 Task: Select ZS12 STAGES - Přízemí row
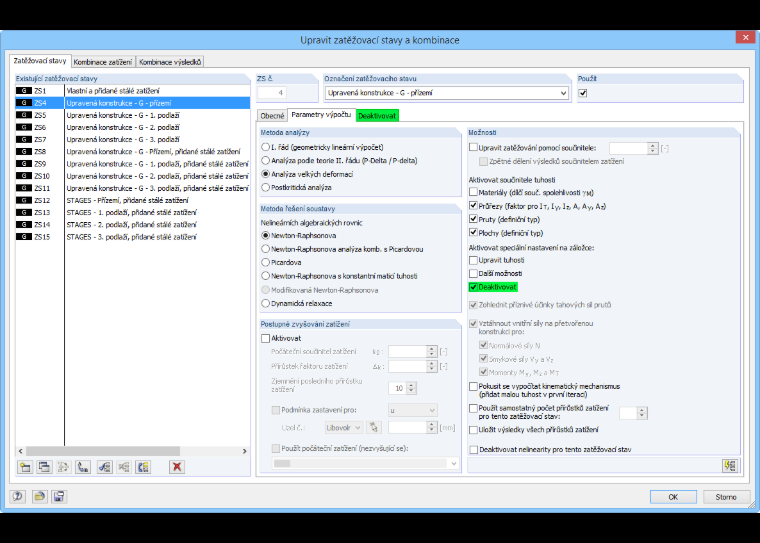133,200
